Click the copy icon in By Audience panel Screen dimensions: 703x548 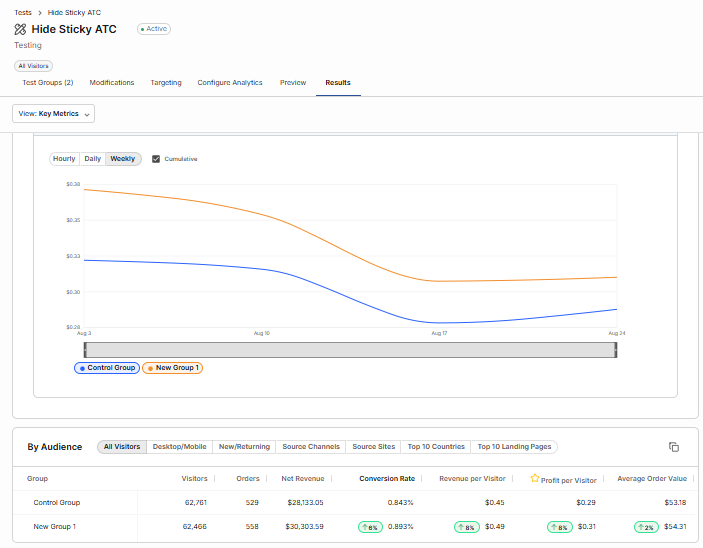674,447
